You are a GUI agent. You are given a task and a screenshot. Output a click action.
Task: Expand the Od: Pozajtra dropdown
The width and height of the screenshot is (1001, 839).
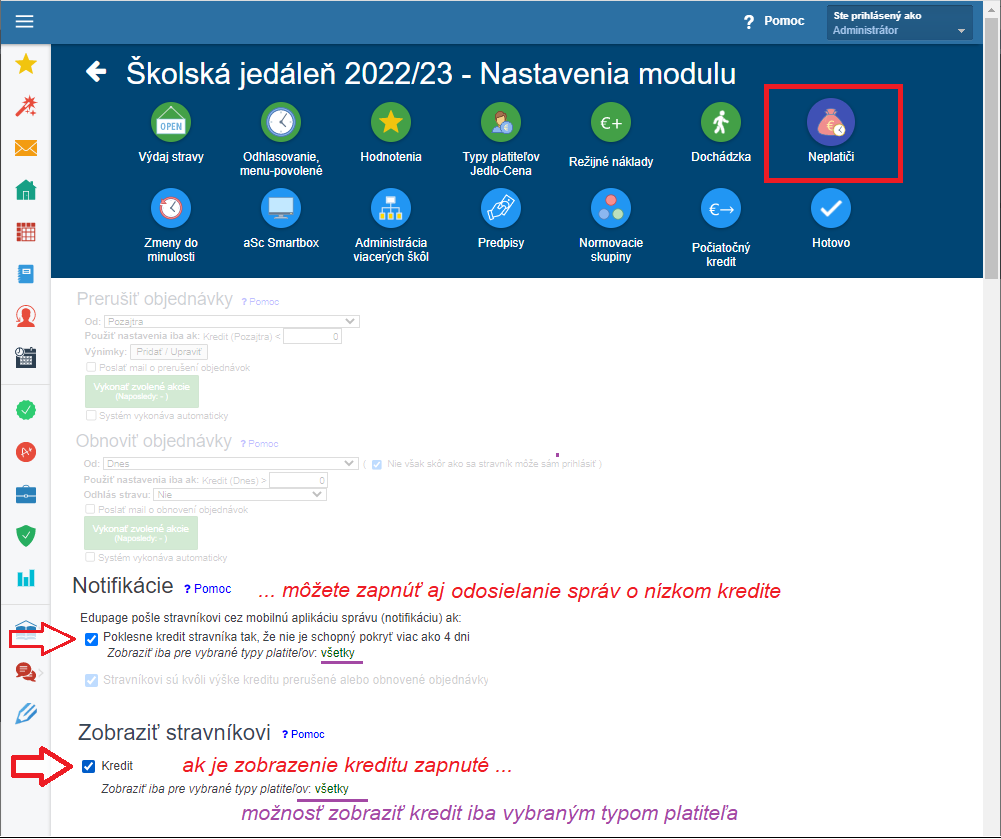pos(232,321)
